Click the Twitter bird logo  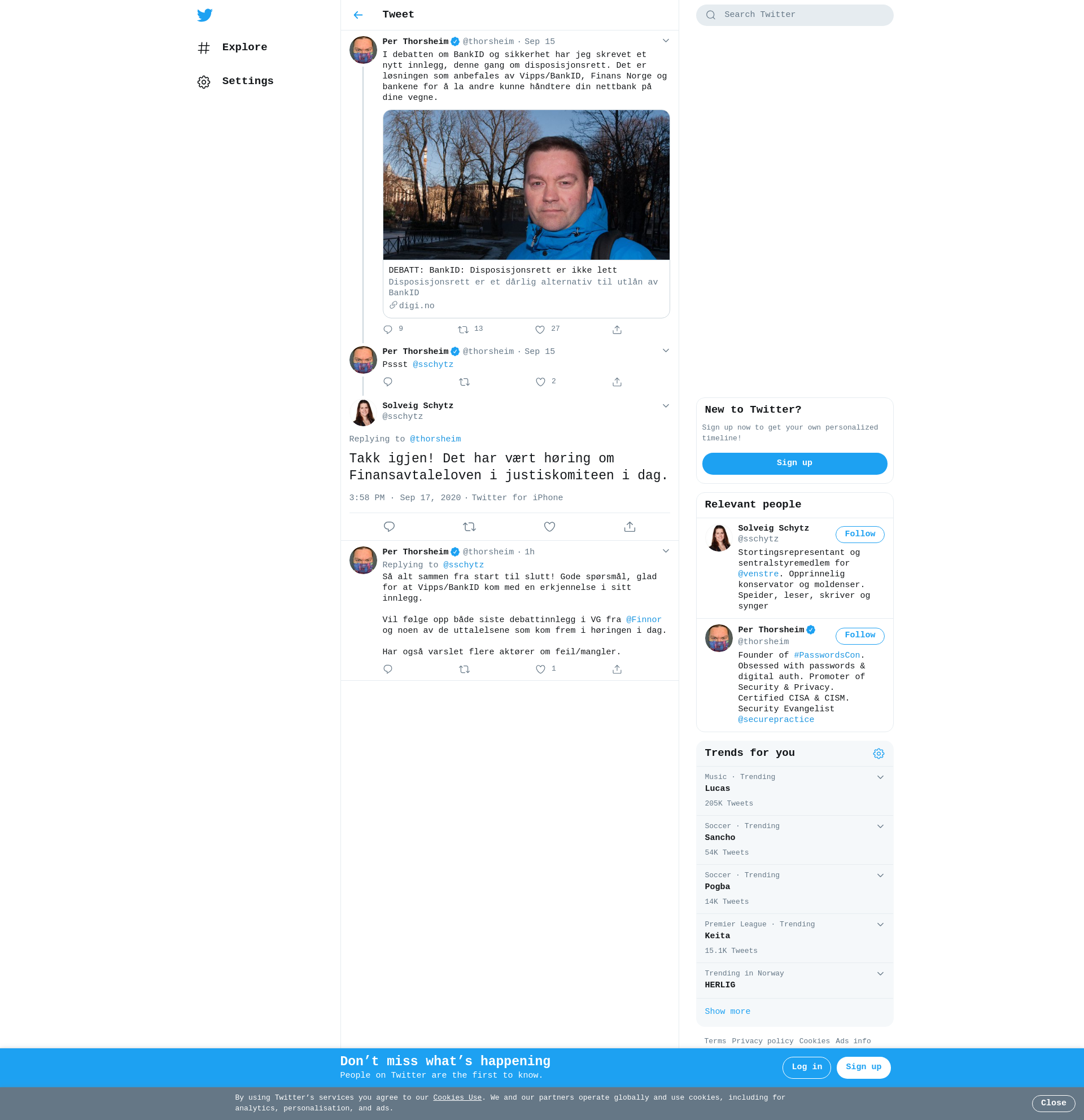tap(204, 15)
